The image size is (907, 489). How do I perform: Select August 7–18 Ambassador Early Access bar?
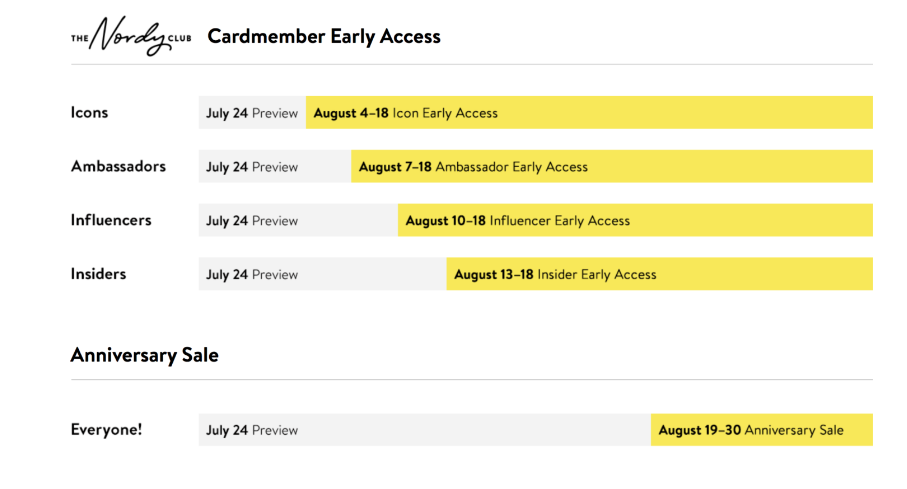click(611, 166)
